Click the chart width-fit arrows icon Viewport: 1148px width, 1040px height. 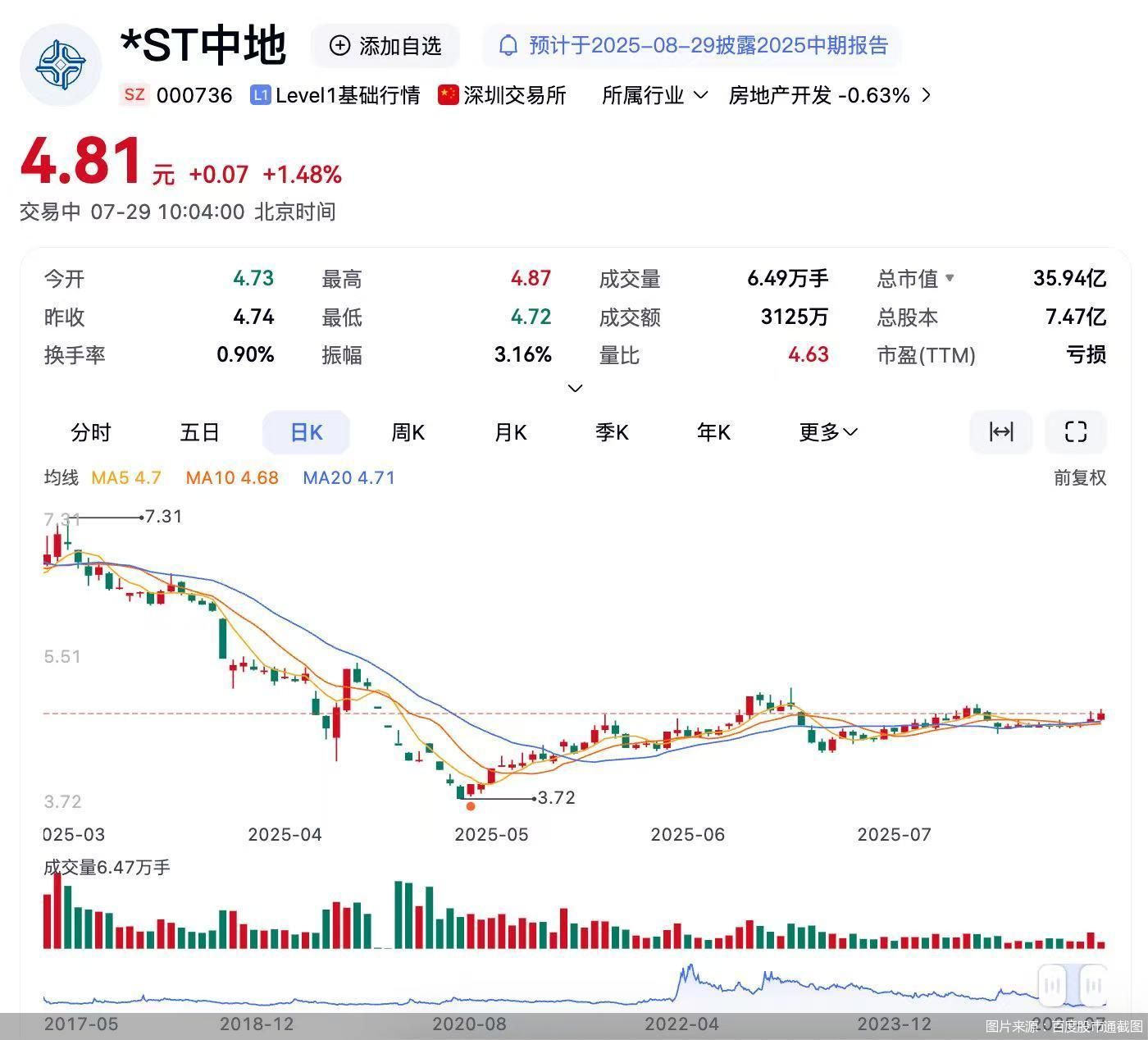(x=1001, y=431)
